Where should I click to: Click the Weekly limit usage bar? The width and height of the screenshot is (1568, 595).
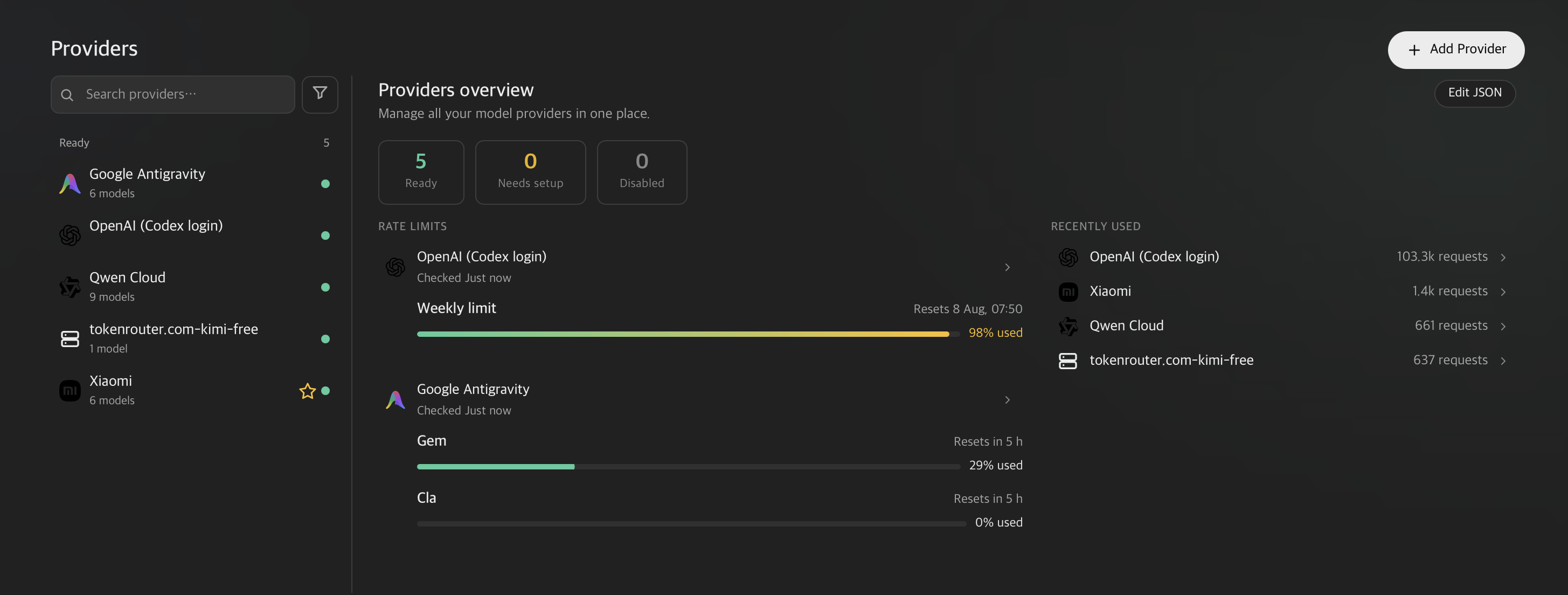pyautogui.click(x=689, y=334)
